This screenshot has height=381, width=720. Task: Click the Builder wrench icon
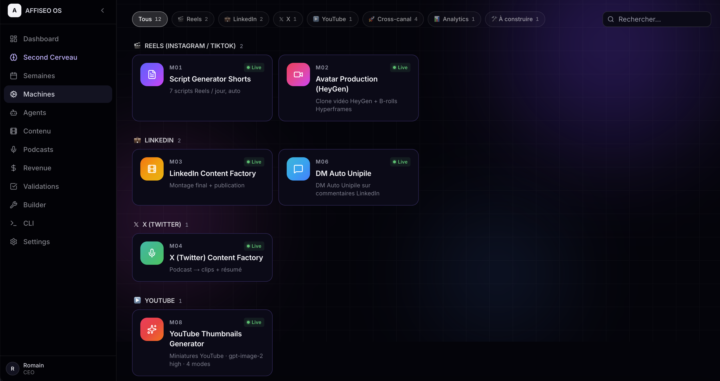[x=14, y=205]
